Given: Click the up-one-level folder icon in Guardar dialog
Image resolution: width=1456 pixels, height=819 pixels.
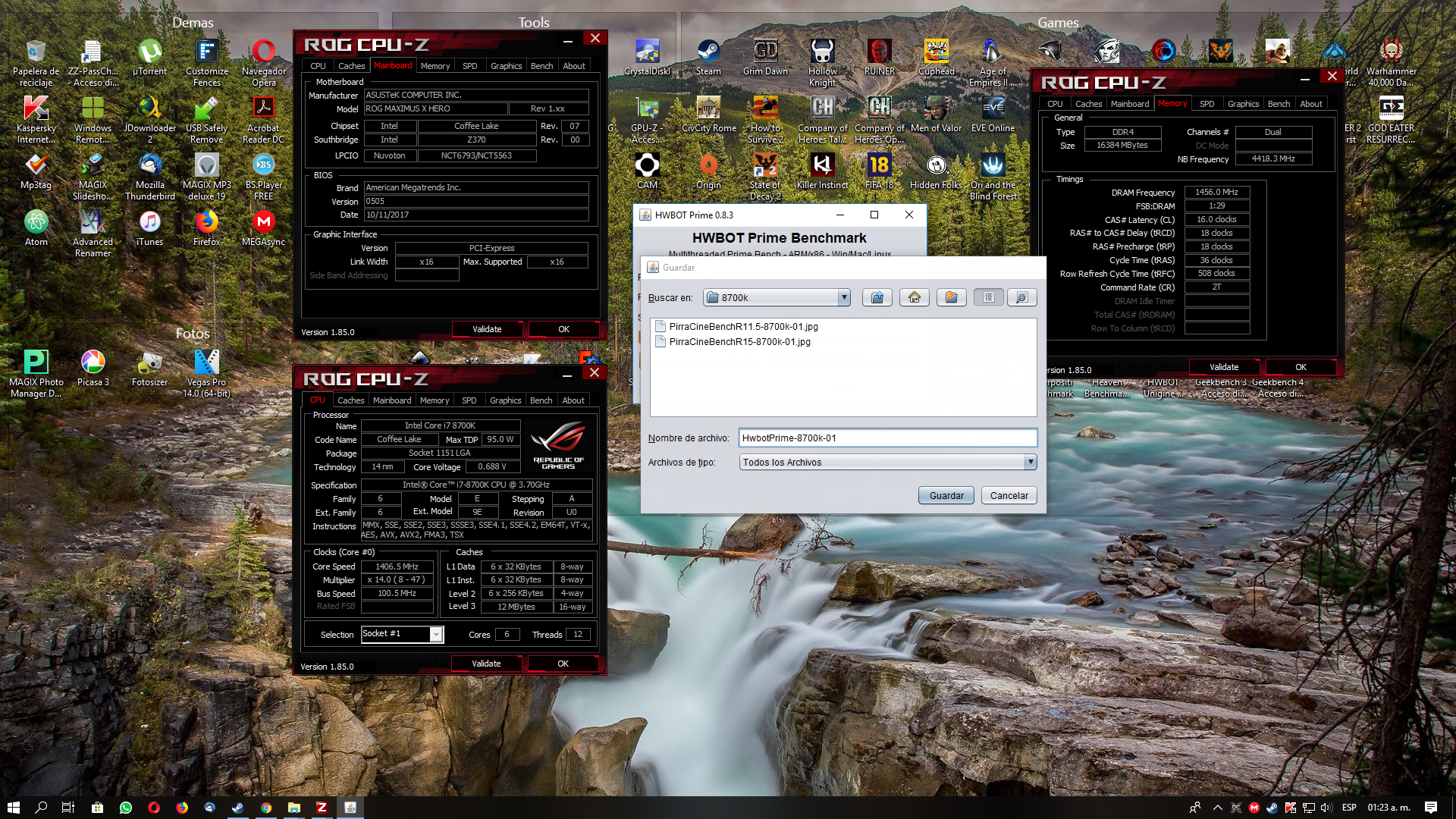Looking at the screenshot, I should coord(877,297).
